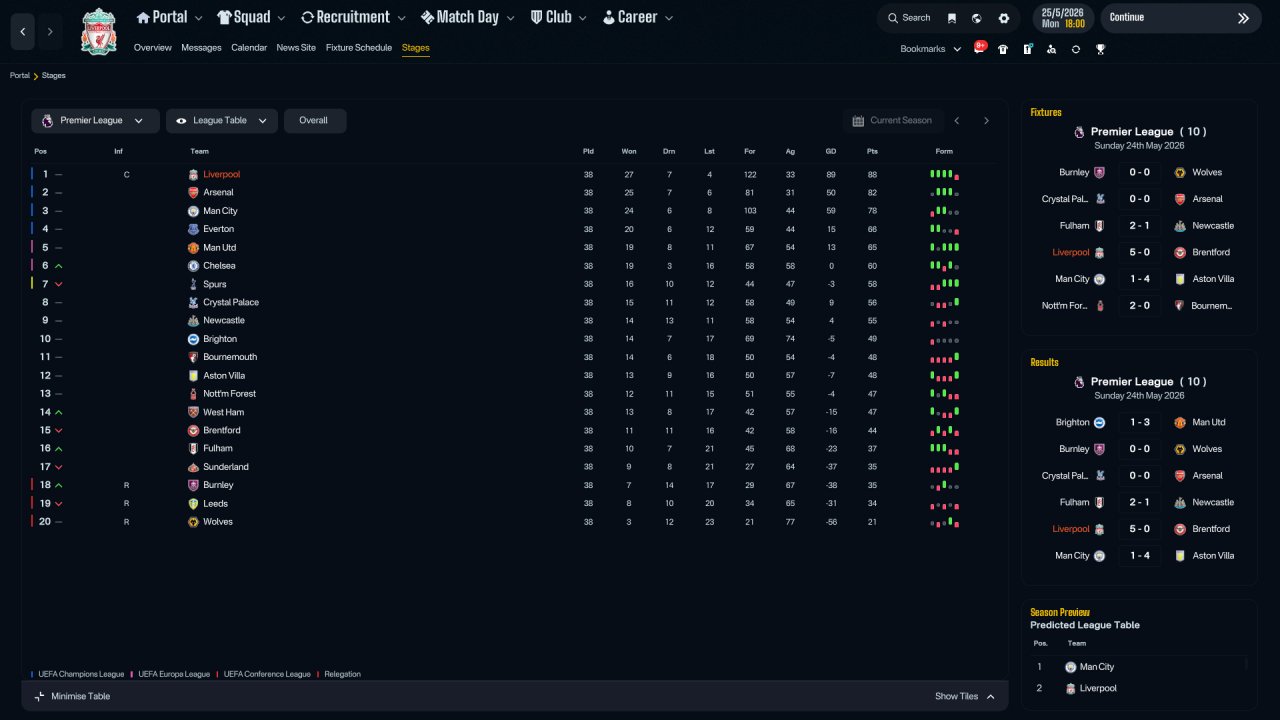Switch to the Messages tab
The height and width of the screenshot is (720, 1280).
tap(201, 48)
